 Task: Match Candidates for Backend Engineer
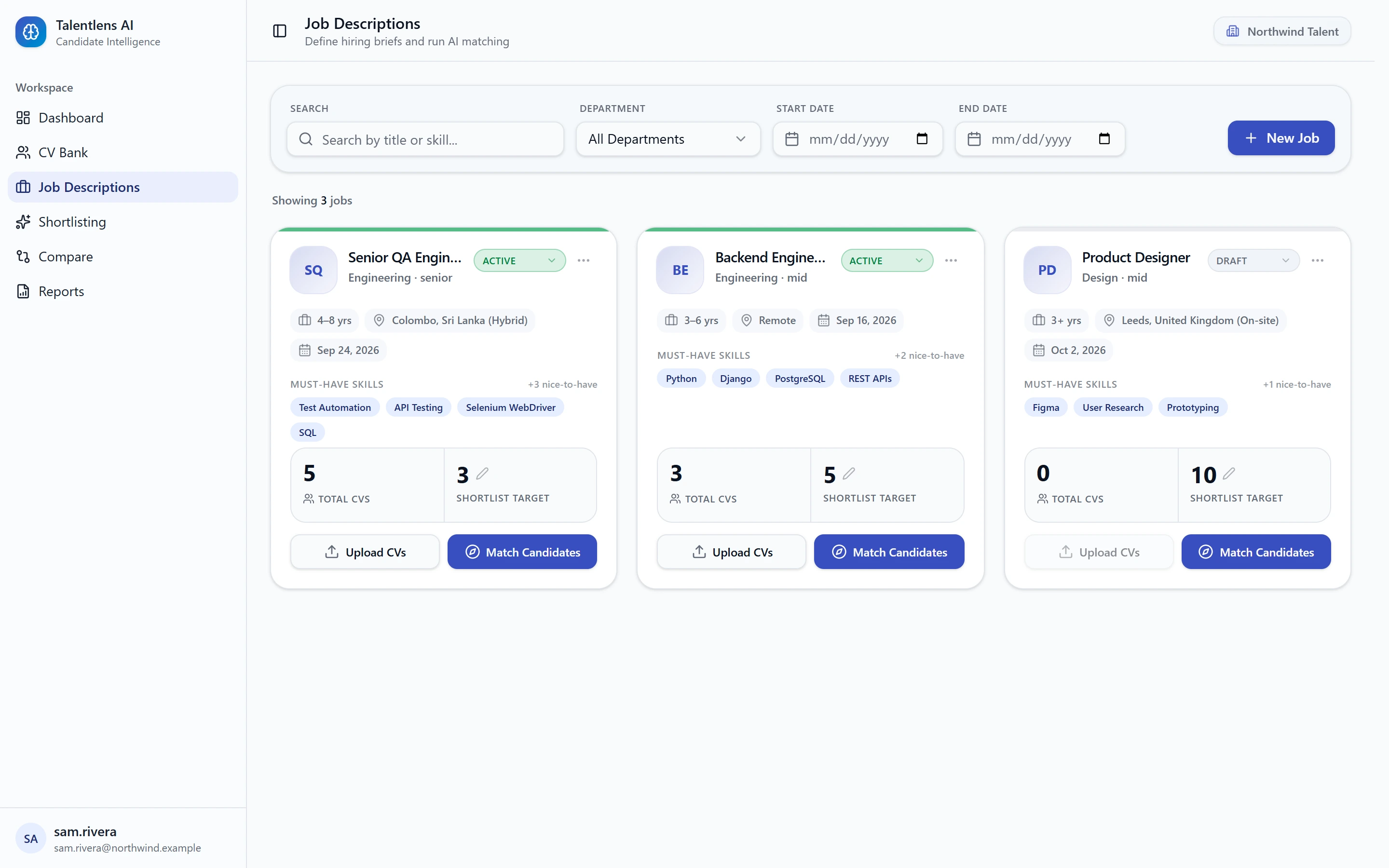point(889,552)
